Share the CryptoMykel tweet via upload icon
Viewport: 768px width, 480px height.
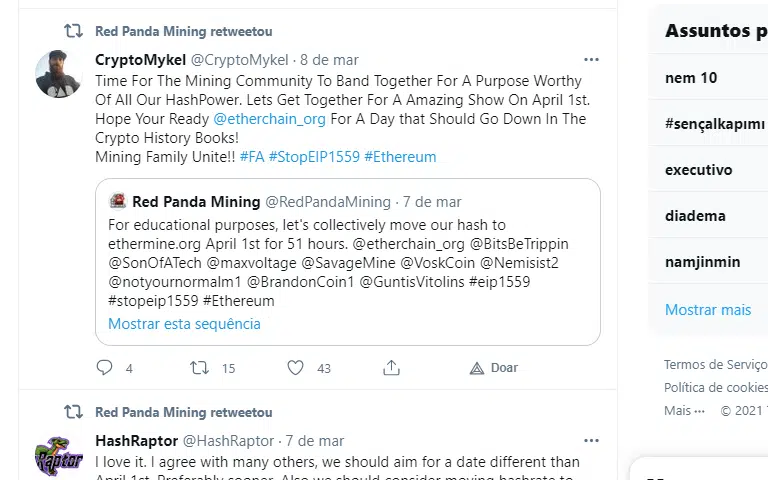[x=391, y=367]
